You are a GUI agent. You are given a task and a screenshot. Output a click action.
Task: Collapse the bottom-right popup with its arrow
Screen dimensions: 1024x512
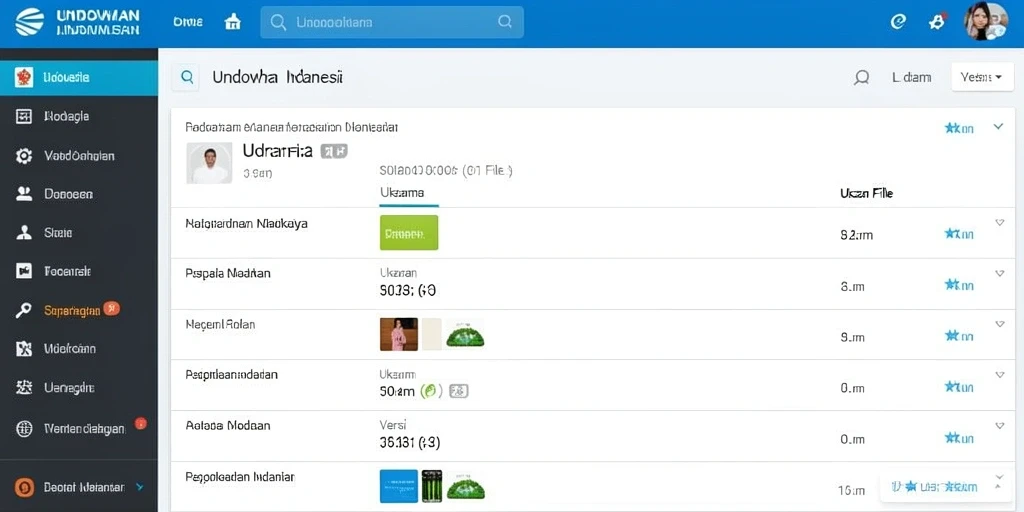click(998, 487)
